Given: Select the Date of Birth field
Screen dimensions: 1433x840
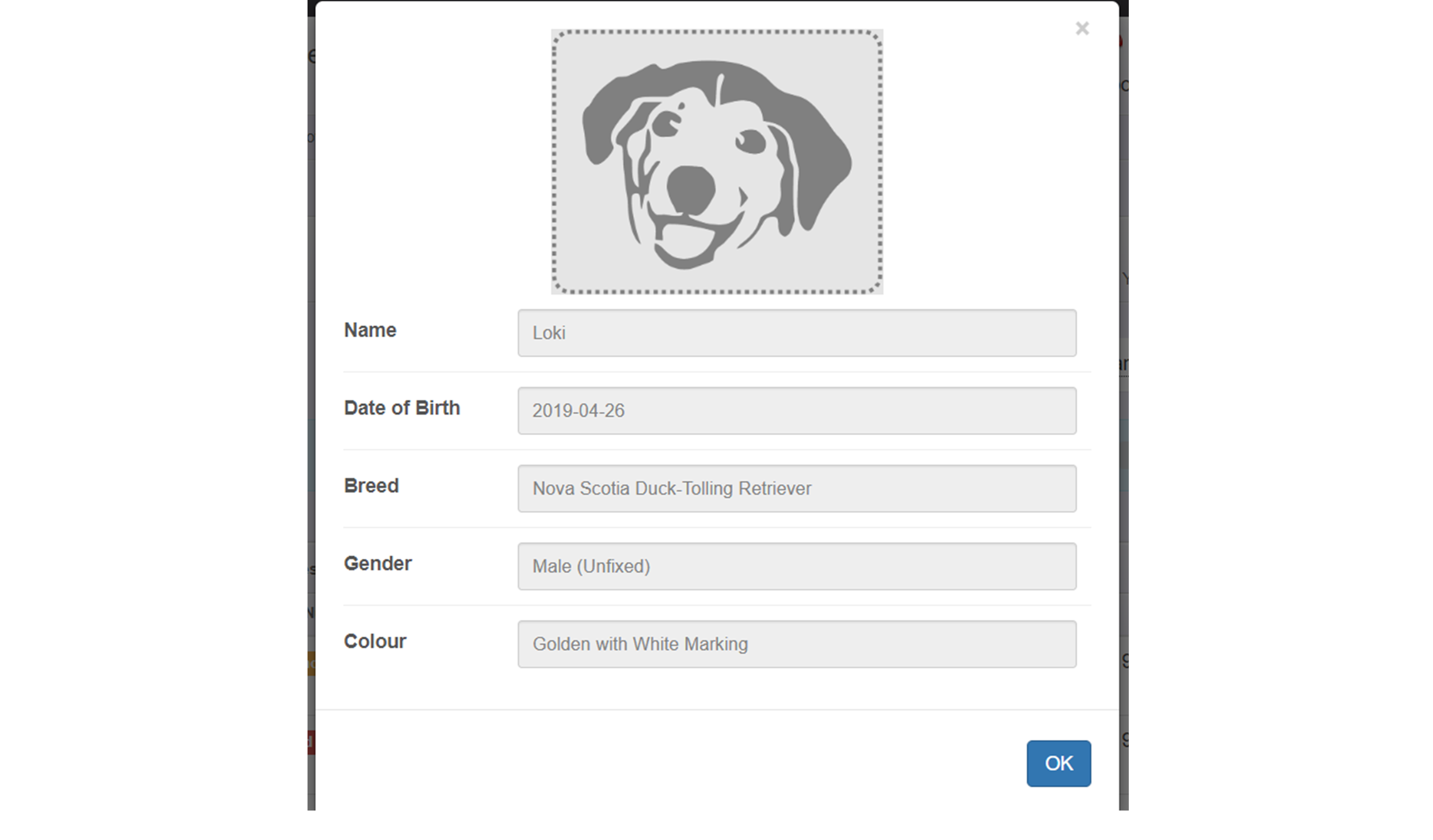Looking at the screenshot, I should pyautogui.click(x=797, y=411).
